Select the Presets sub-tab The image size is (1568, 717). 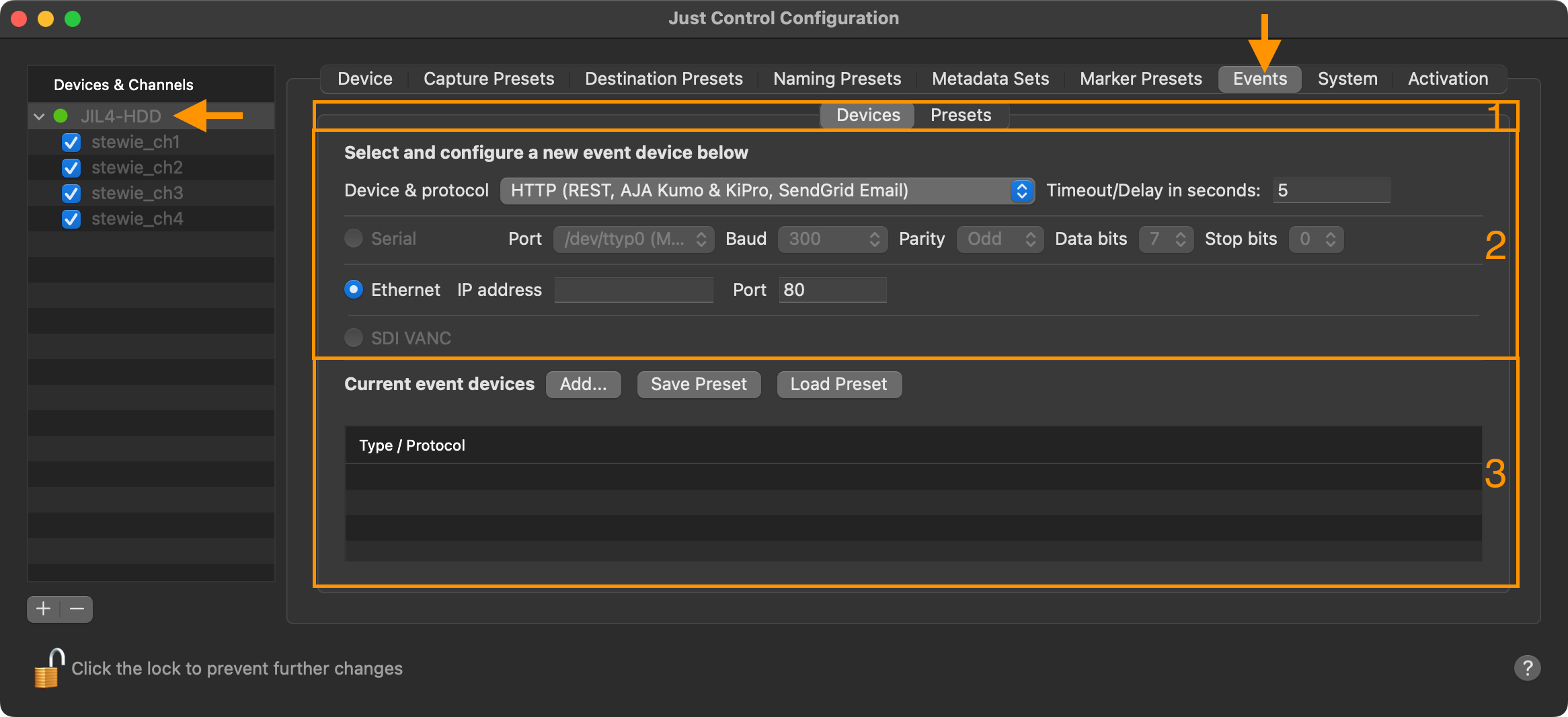pos(961,115)
